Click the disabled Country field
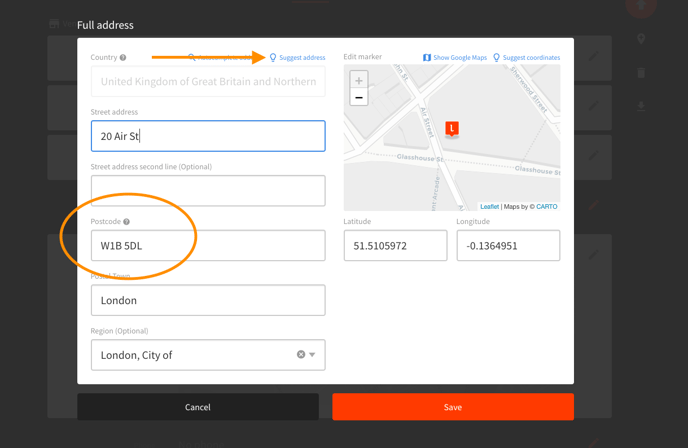 tap(208, 81)
